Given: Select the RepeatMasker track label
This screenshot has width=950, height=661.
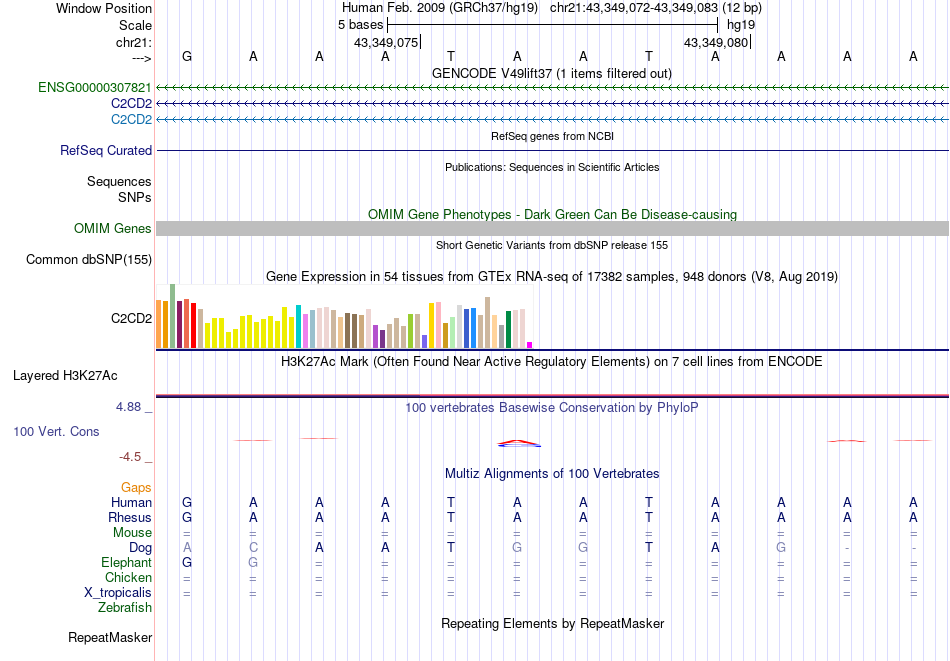Looking at the screenshot, I should click(110, 637).
